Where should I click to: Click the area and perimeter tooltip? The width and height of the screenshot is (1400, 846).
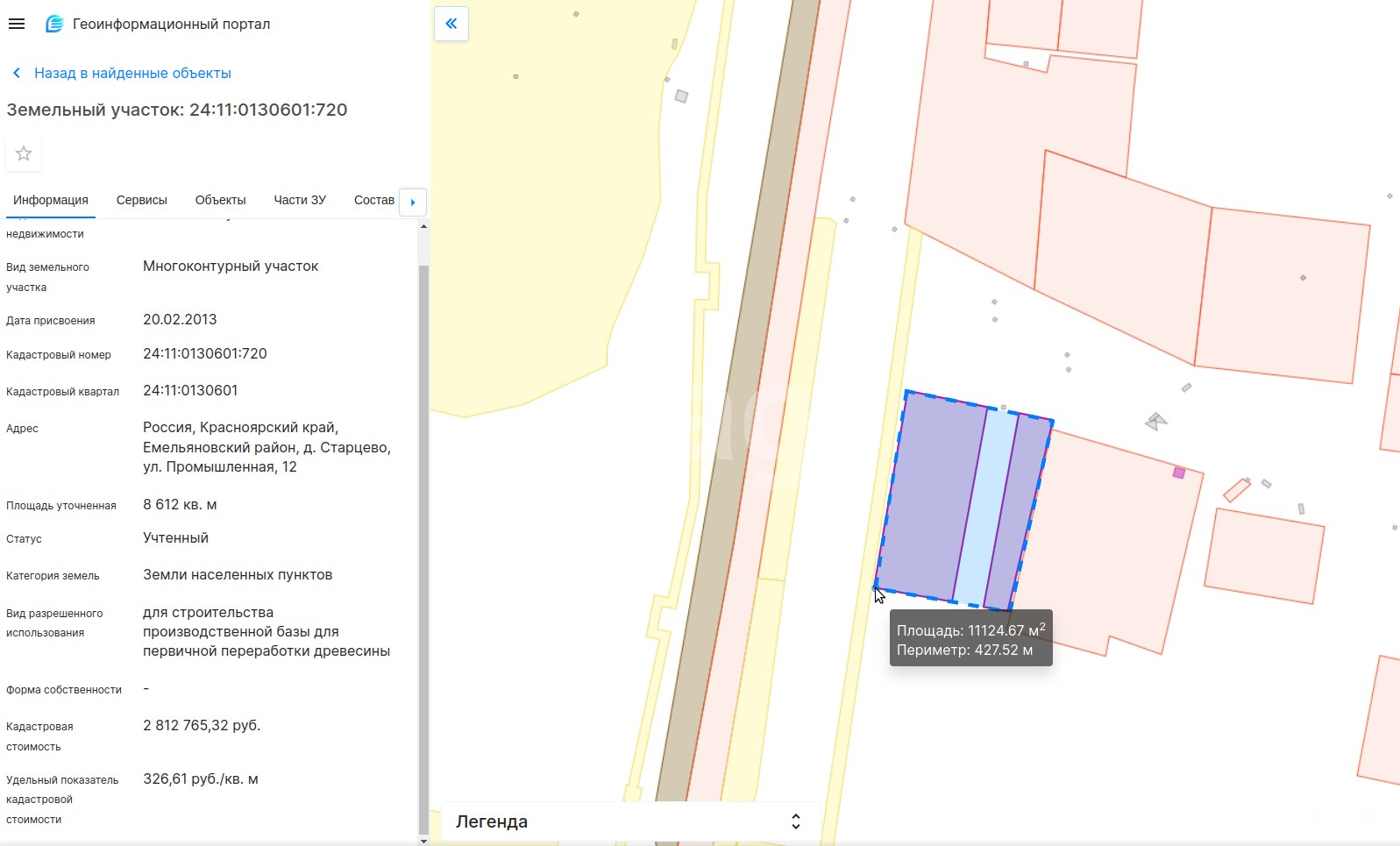coord(970,639)
